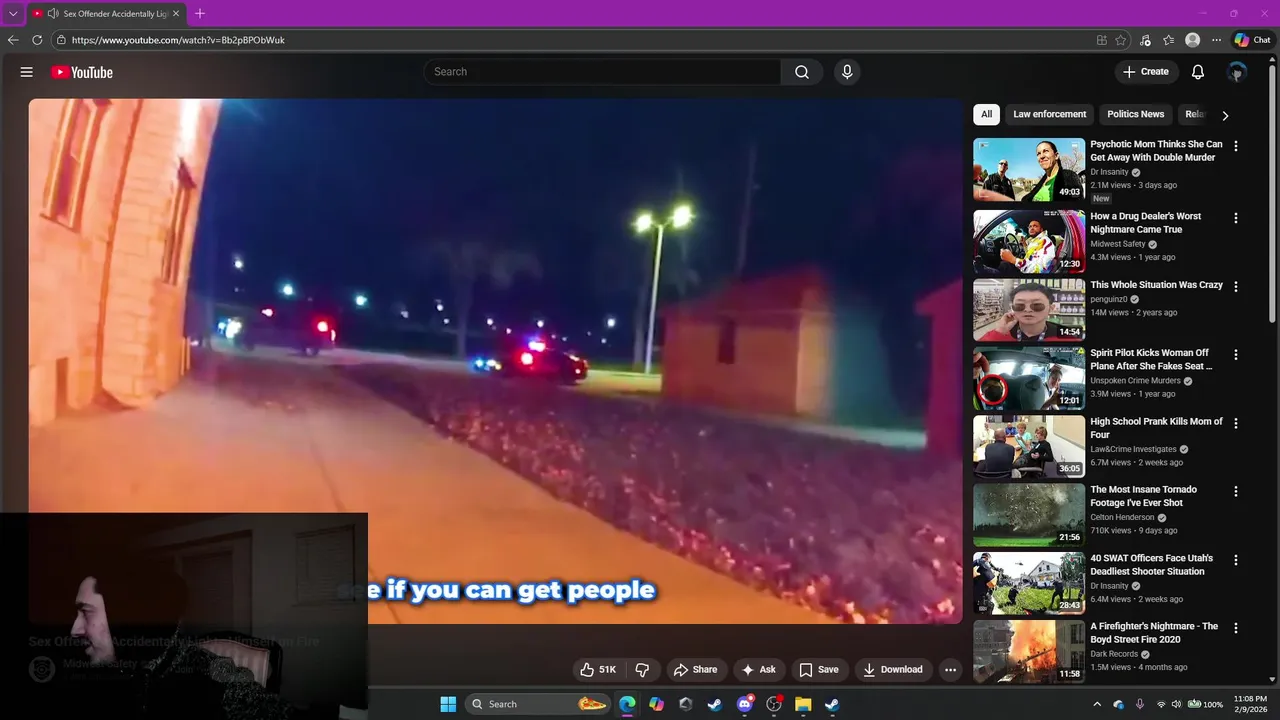Screen dimensions: 1280x720
Task: Open options for Firefighter's Nightmare video
Action: (1235, 628)
